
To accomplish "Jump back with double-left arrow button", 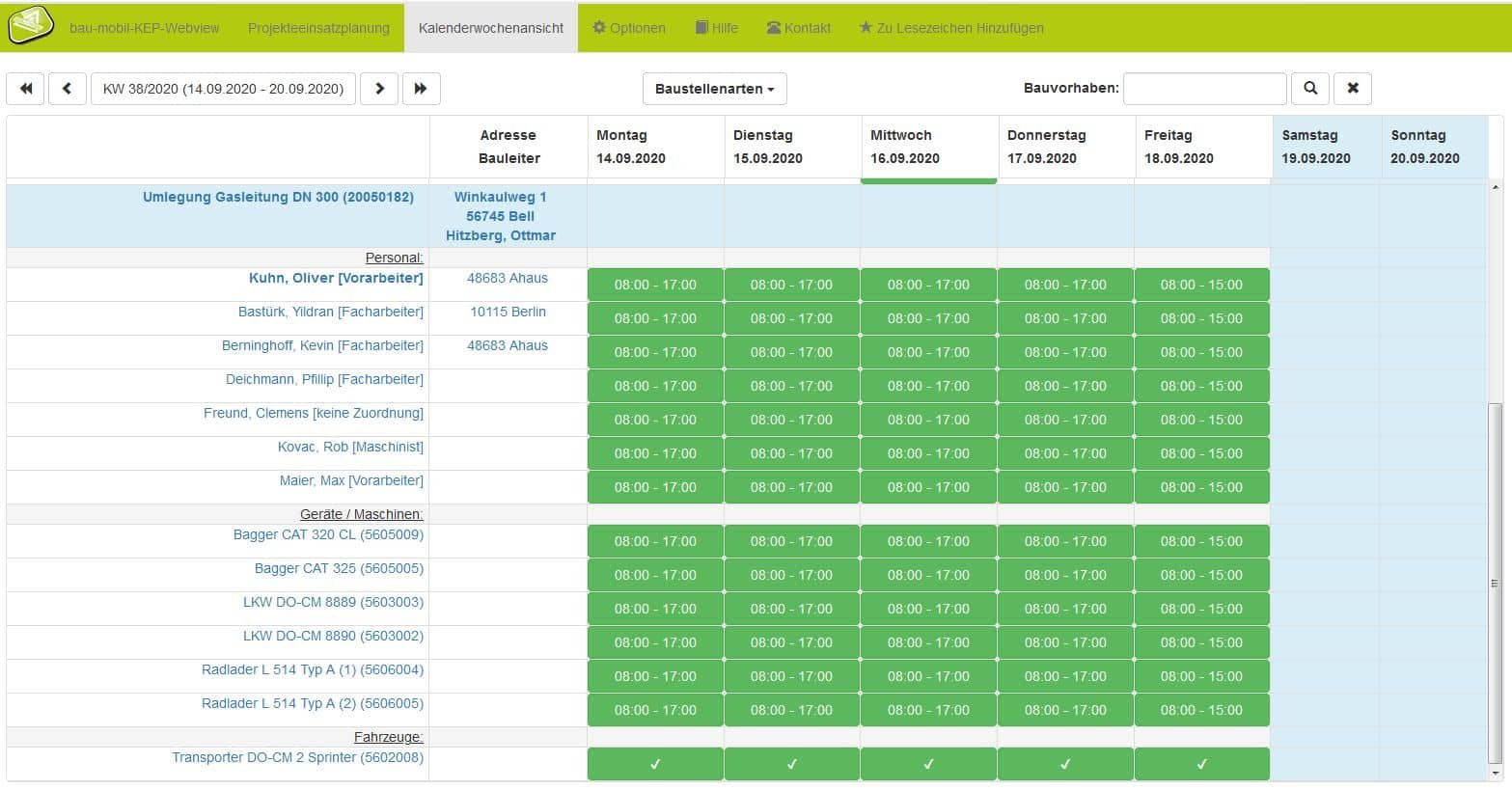I will click(x=26, y=89).
